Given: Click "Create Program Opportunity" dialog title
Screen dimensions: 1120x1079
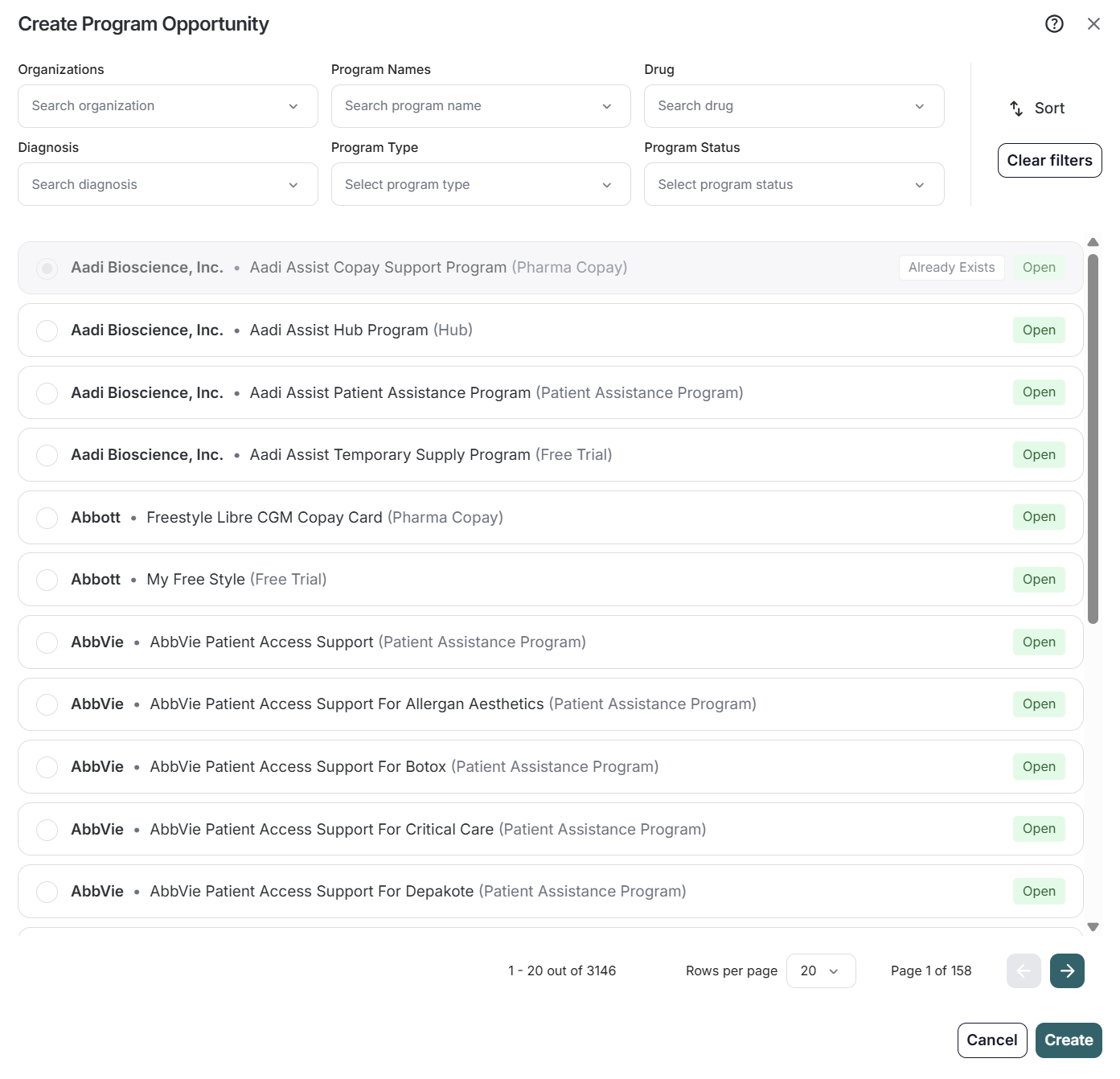Looking at the screenshot, I should (x=144, y=24).
